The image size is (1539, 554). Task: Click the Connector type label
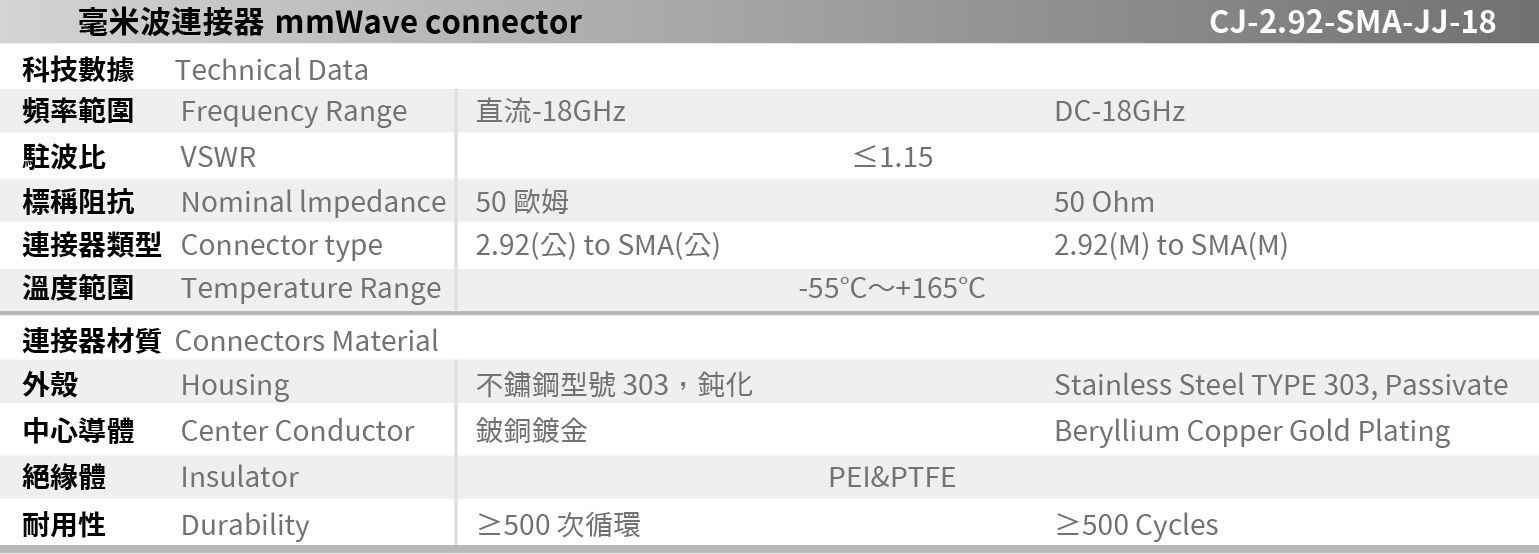281,245
